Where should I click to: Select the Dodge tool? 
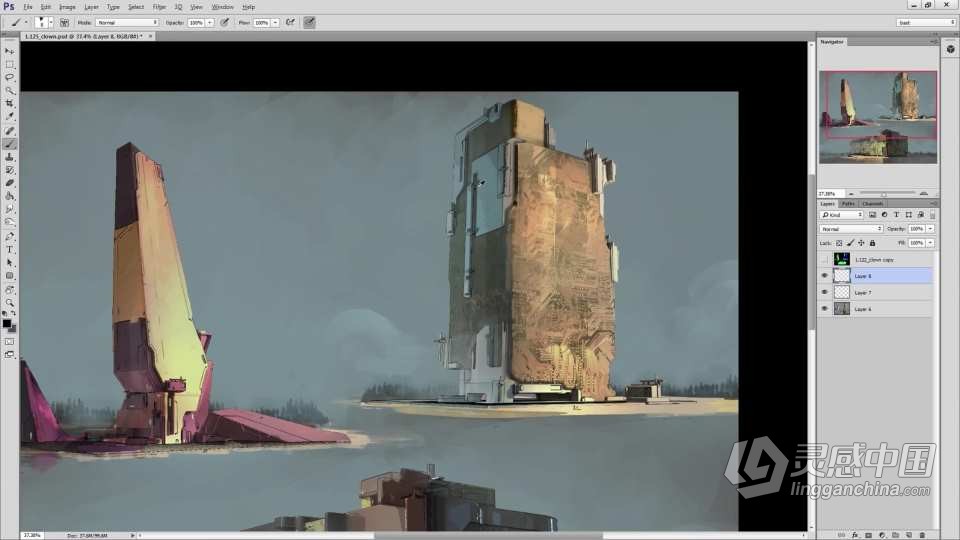9,222
